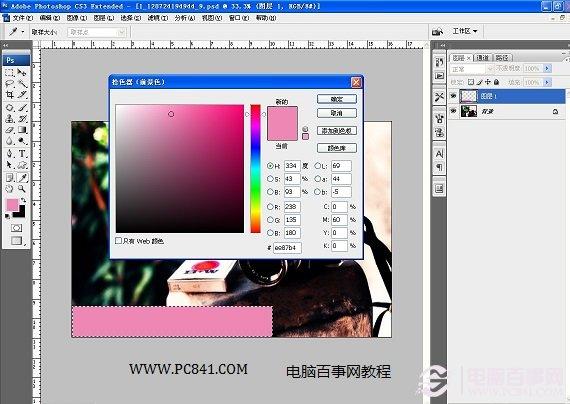Open the layer blend mode 正常 dropdown
This screenshot has height=404, width=570.
[x=471, y=69]
